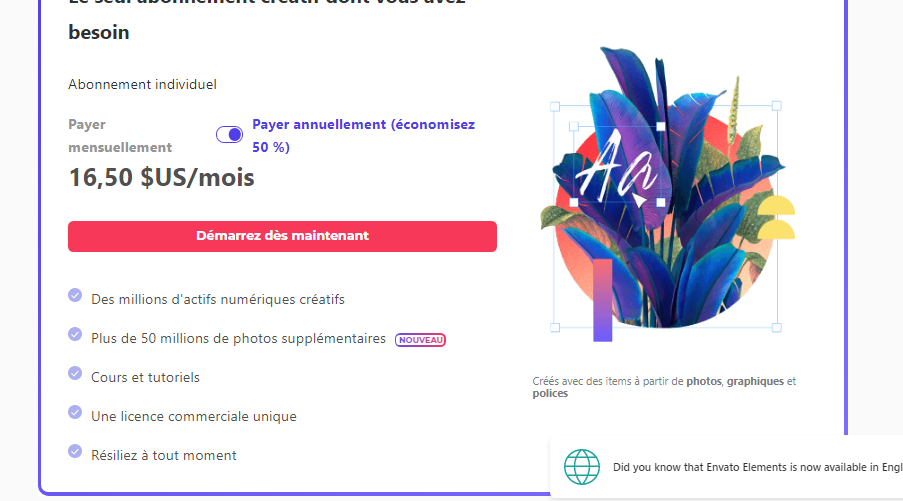Click the "16,50 $US/mois" price text

[x=161, y=178]
